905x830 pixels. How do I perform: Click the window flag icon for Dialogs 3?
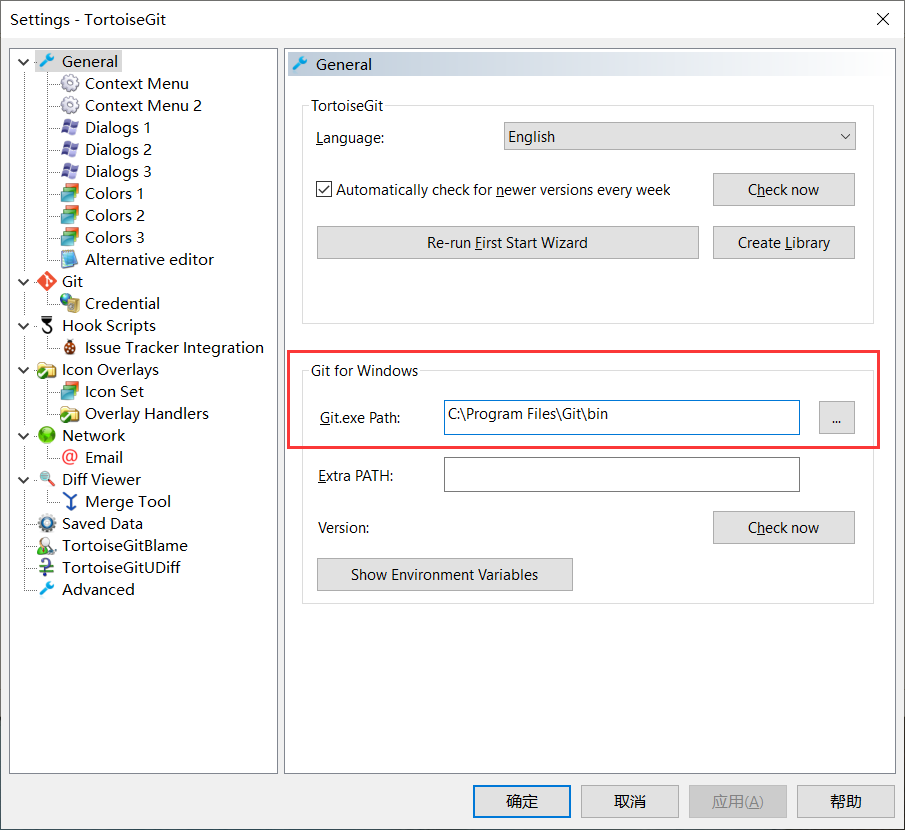(70, 171)
